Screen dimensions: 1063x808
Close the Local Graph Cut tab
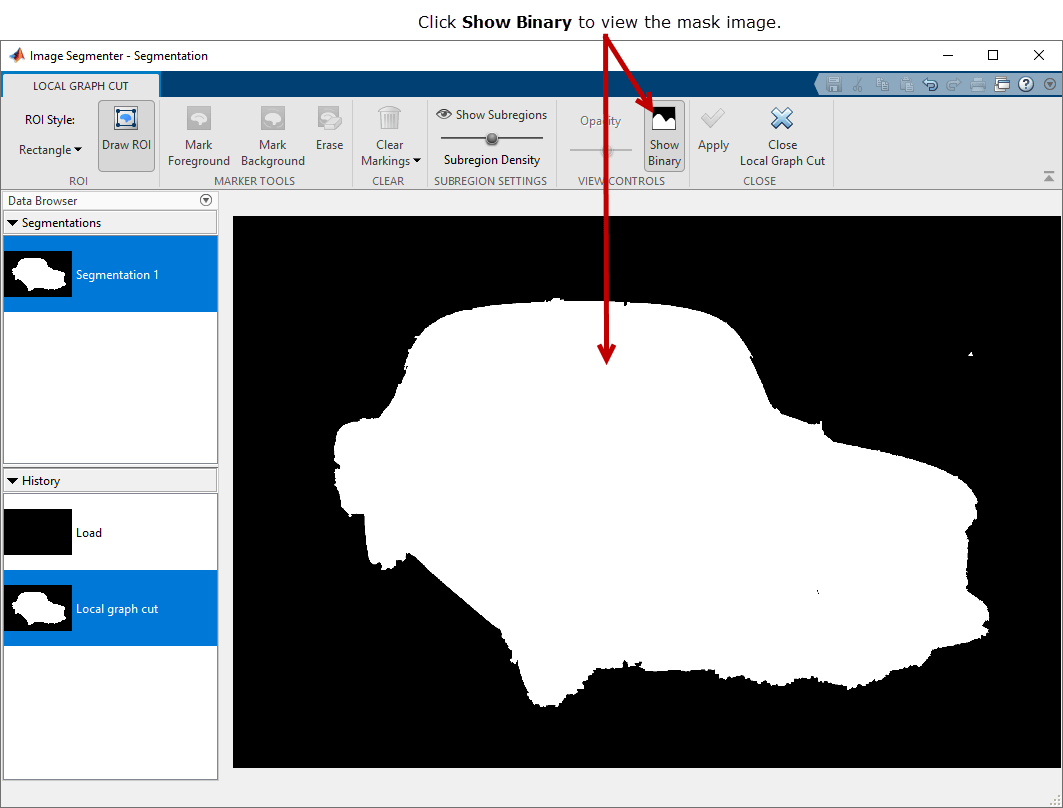[x=782, y=136]
